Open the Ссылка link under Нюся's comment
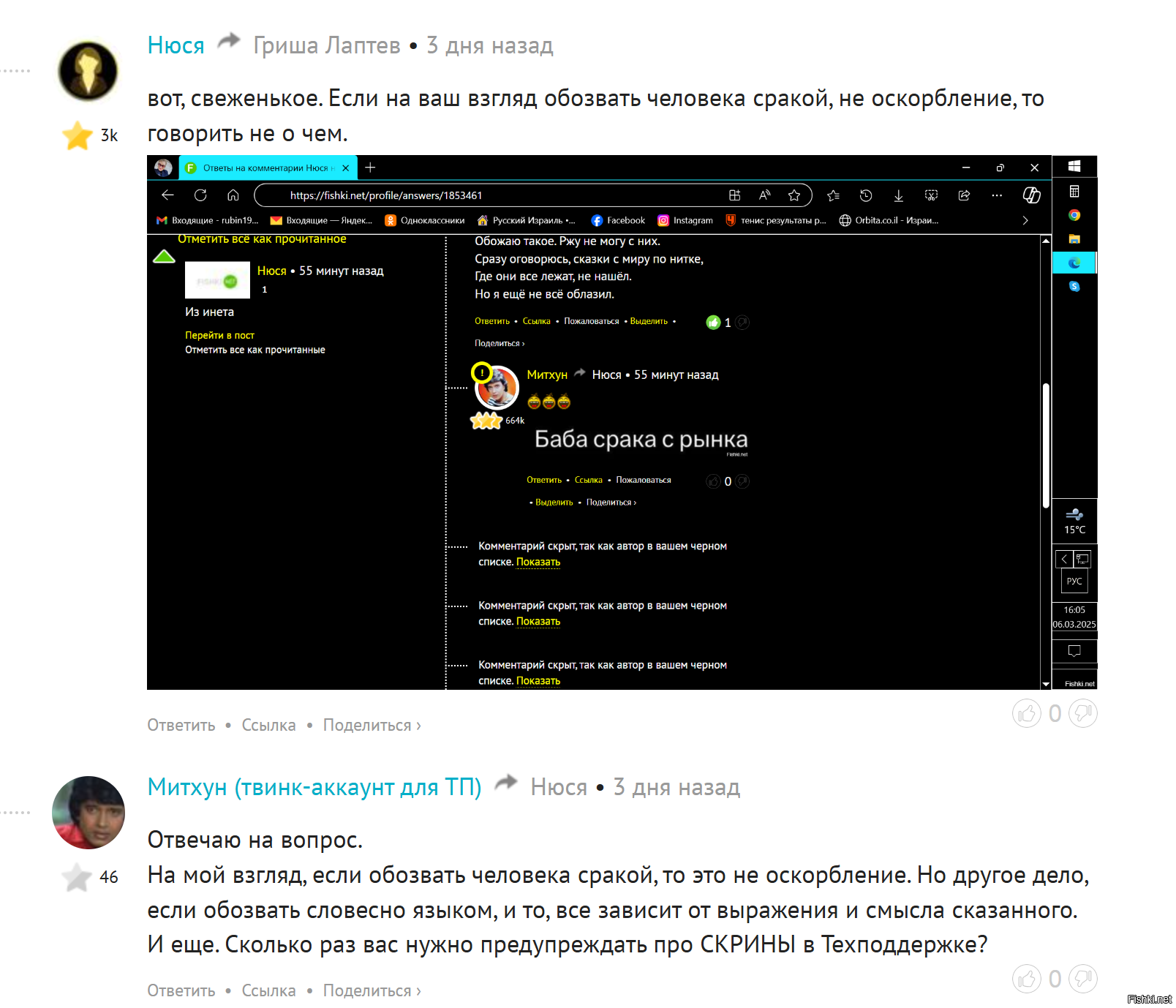Image resolution: width=1176 pixels, height=1008 pixels. pos(268,725)
